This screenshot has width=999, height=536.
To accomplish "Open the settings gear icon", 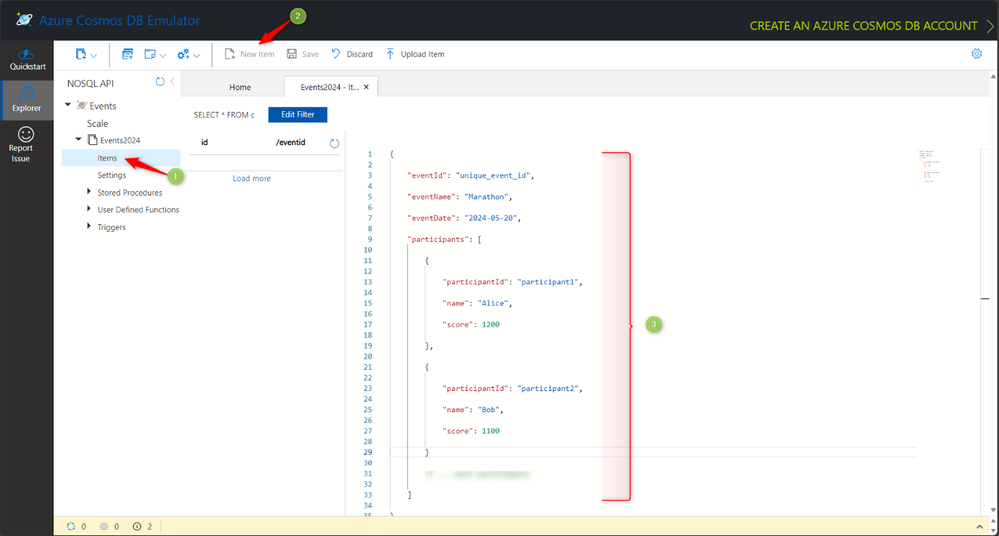I will click(x=976, y=54).
